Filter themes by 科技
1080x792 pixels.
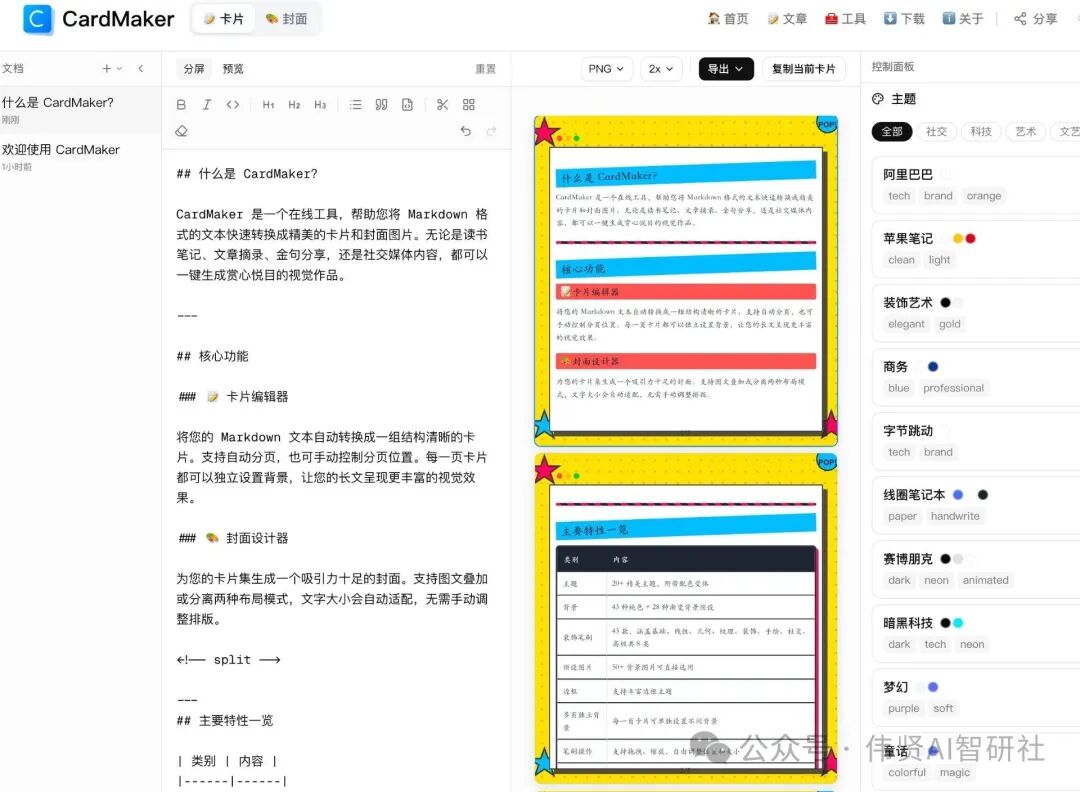click(981, 132)
